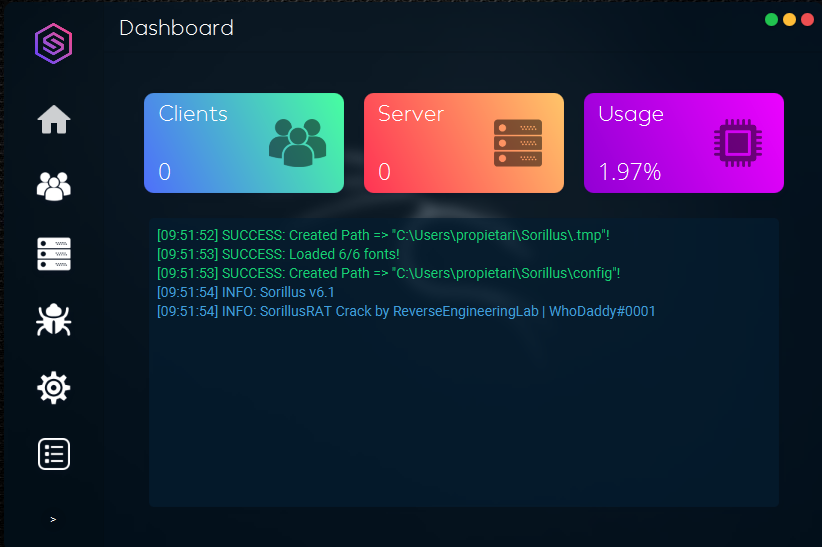This screenshot has width=822, height=547.
Task: Click the Server card
Action: coord(464,143)
